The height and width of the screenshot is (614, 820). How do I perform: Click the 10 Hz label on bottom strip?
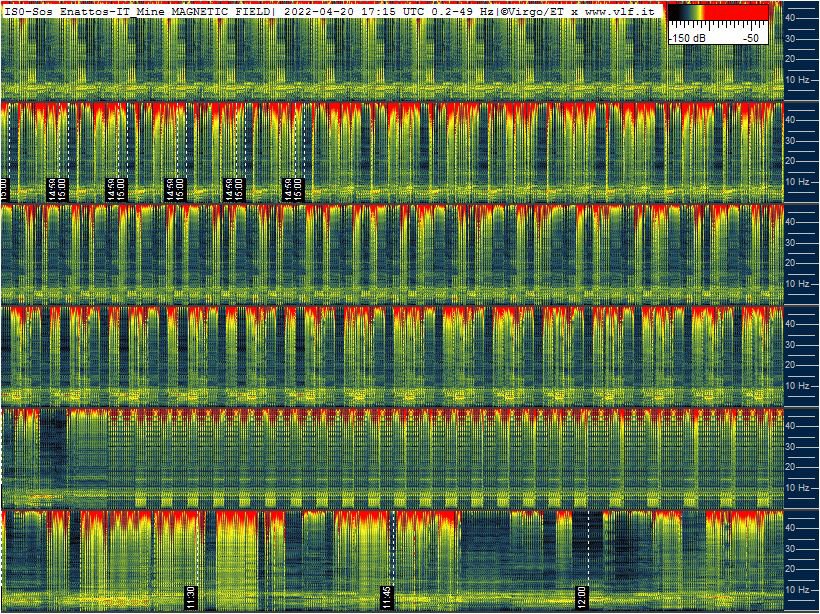[x=797, y=590]
